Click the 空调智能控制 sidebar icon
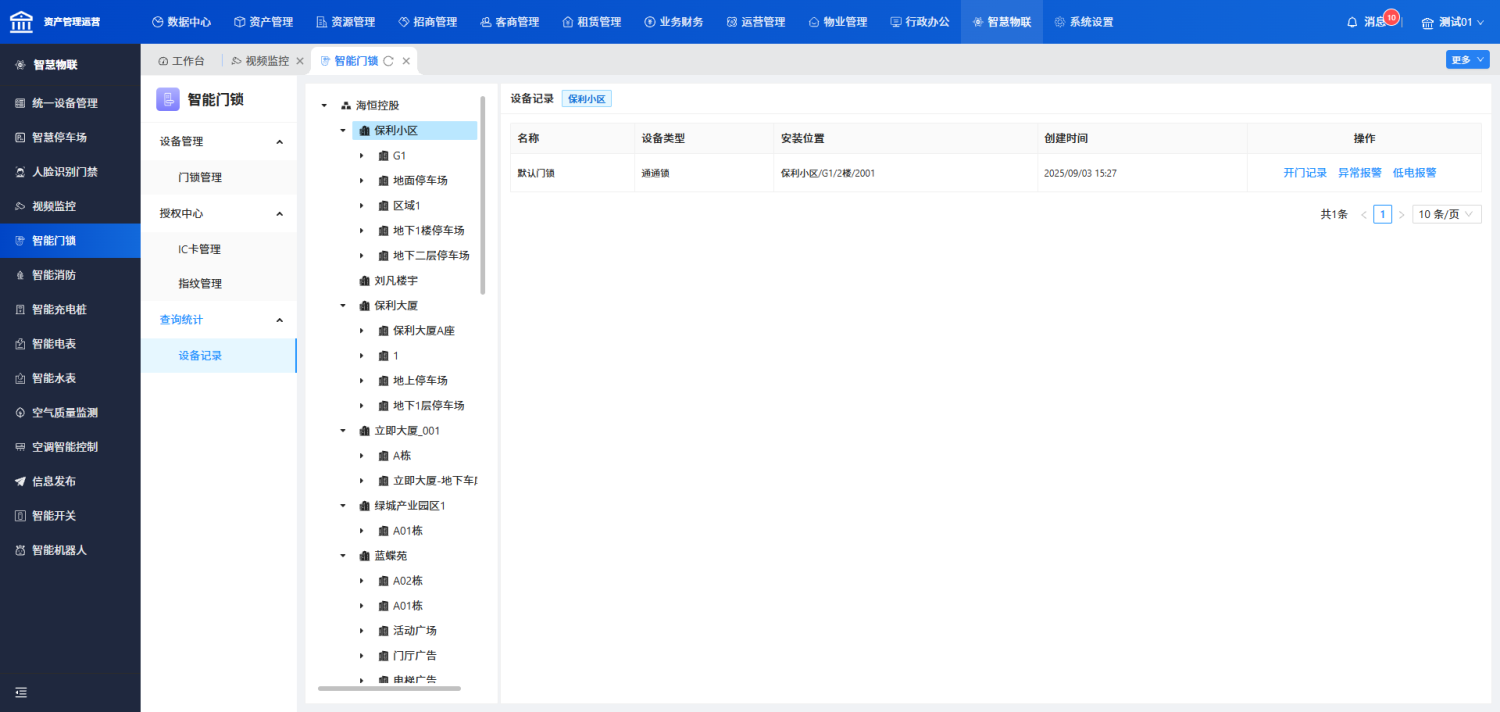Image resolution: width=1500 pixels, height=712 pixels. (20, 447)
